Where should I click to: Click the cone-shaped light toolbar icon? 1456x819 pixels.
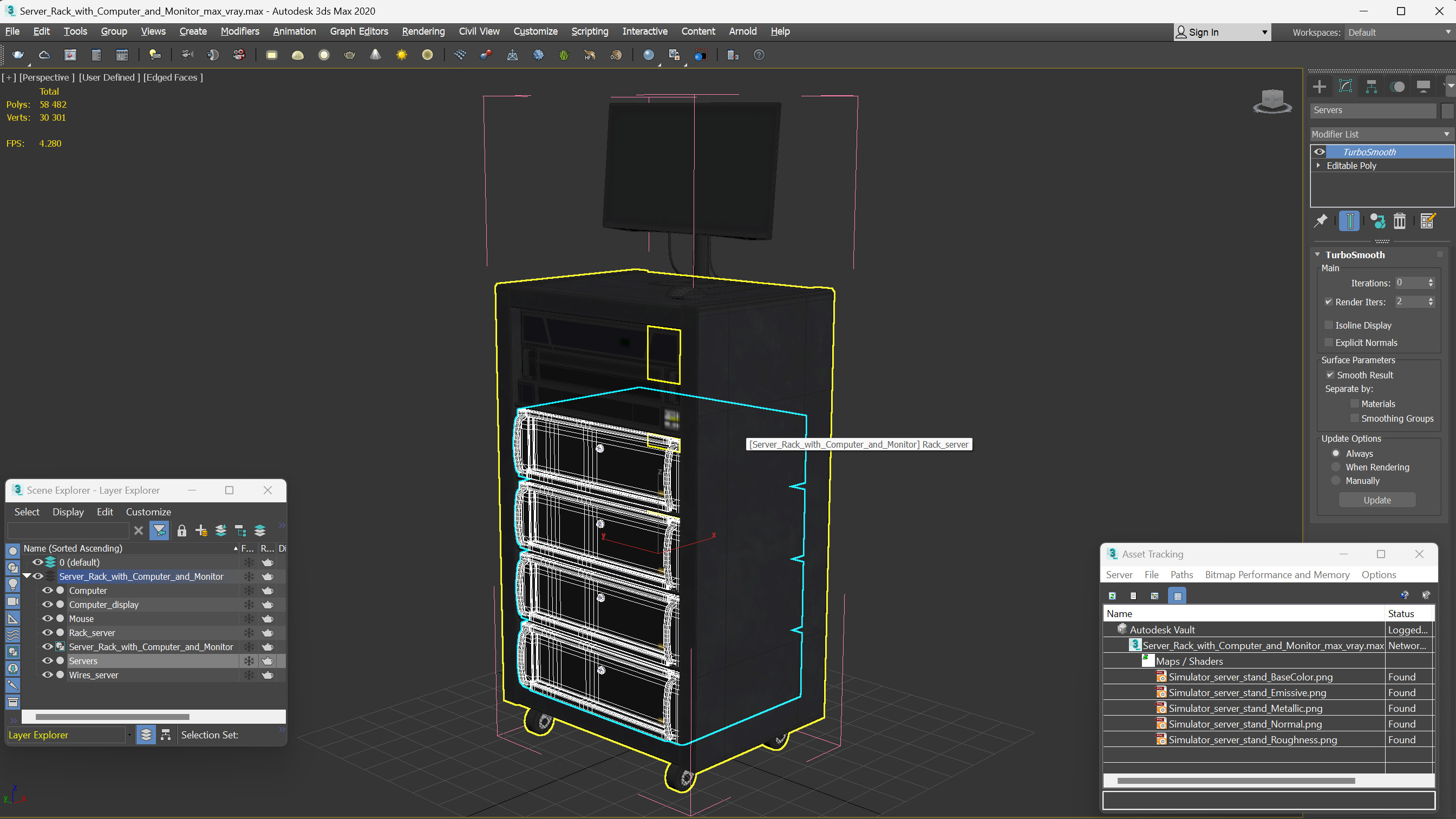pyautogui.click(x=375, y=55)
